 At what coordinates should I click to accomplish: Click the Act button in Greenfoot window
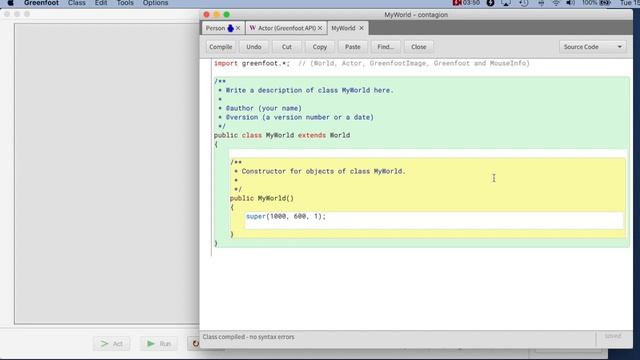click(x=111, y=344)
